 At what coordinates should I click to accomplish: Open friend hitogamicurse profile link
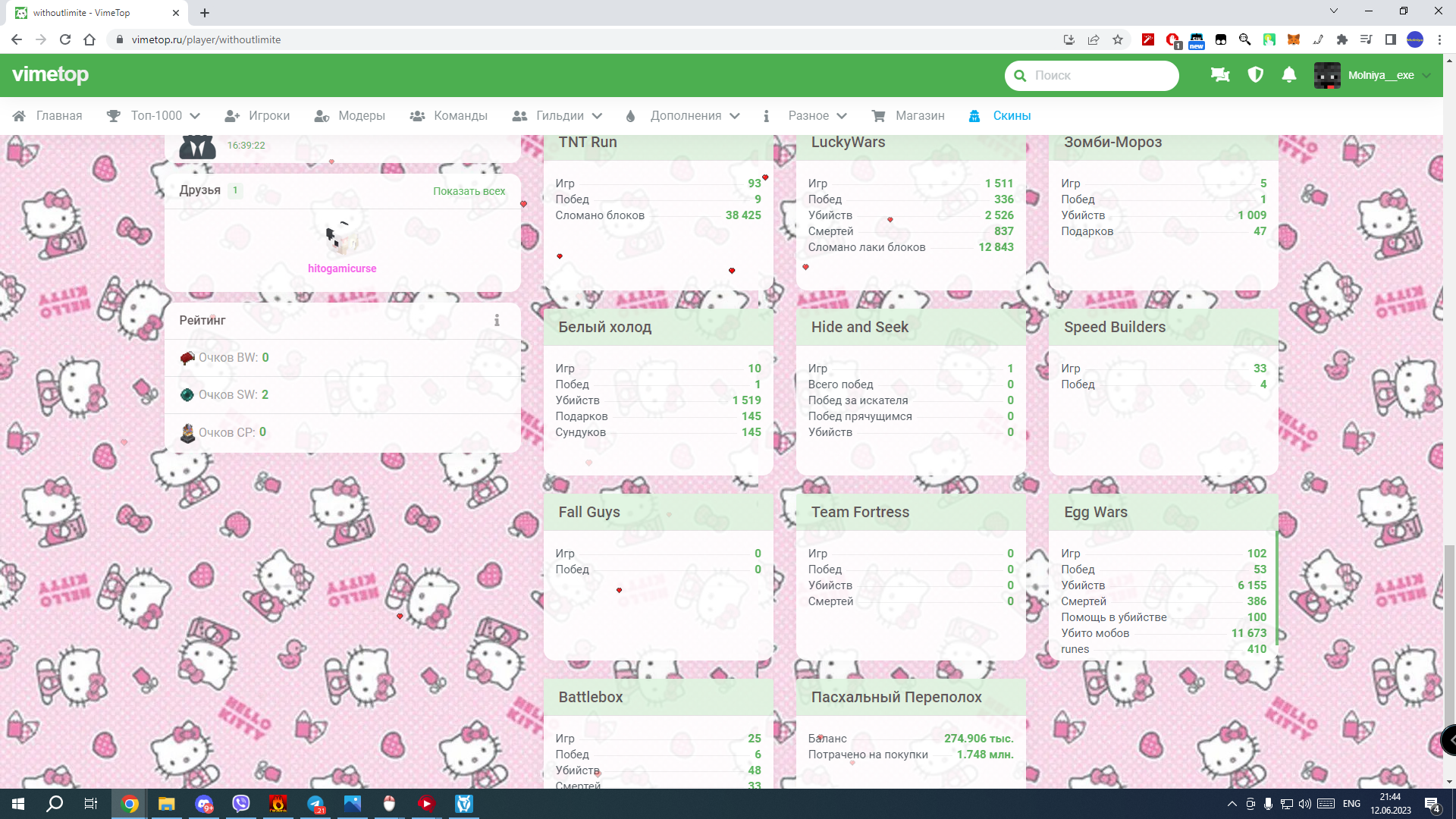(342, 268)
